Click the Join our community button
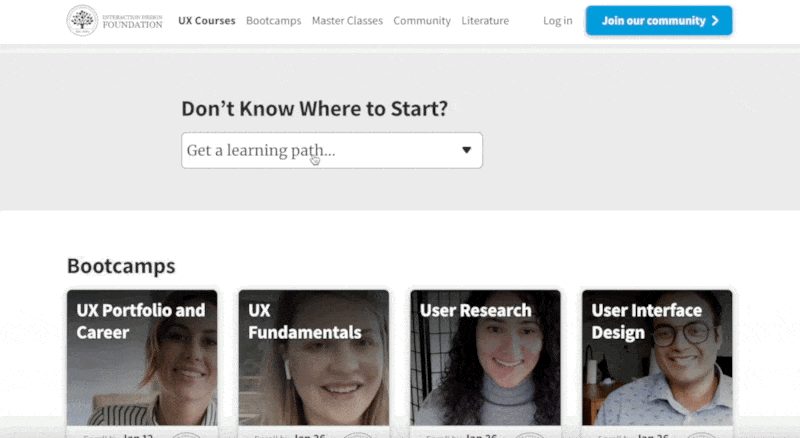 tap(659, 20)
